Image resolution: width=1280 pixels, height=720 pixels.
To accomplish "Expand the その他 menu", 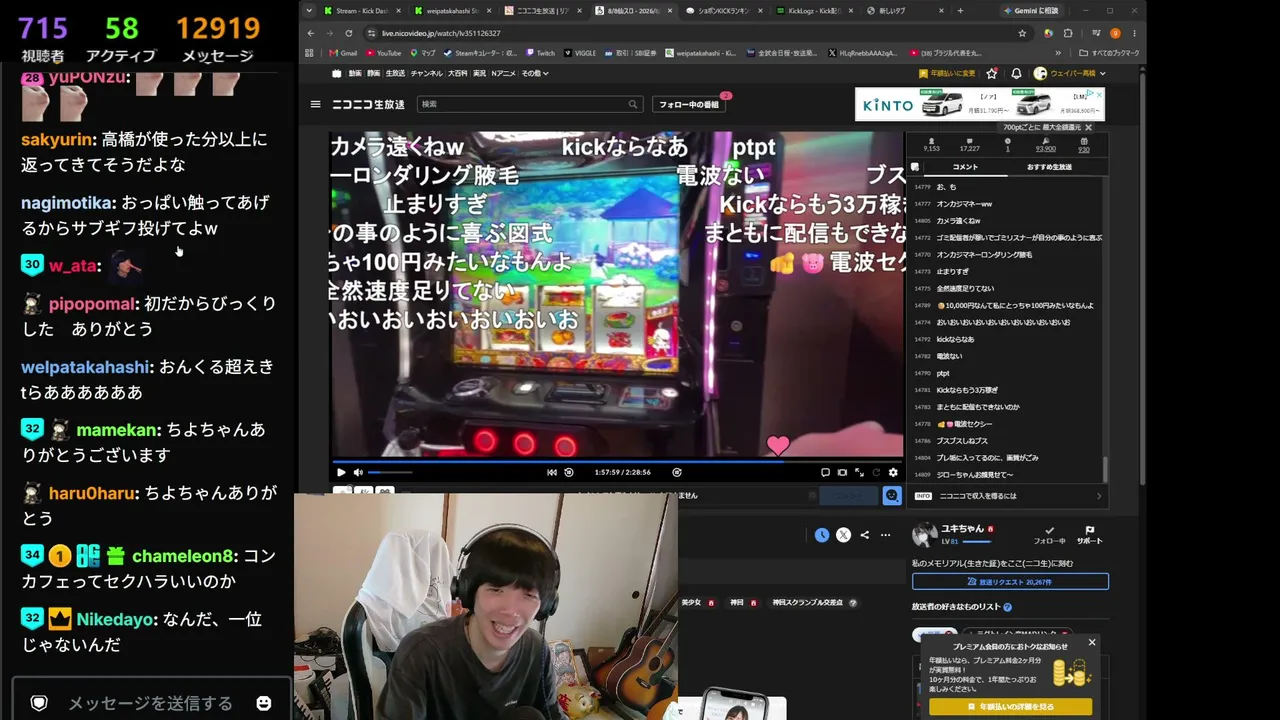I will (x=533, y=73).
